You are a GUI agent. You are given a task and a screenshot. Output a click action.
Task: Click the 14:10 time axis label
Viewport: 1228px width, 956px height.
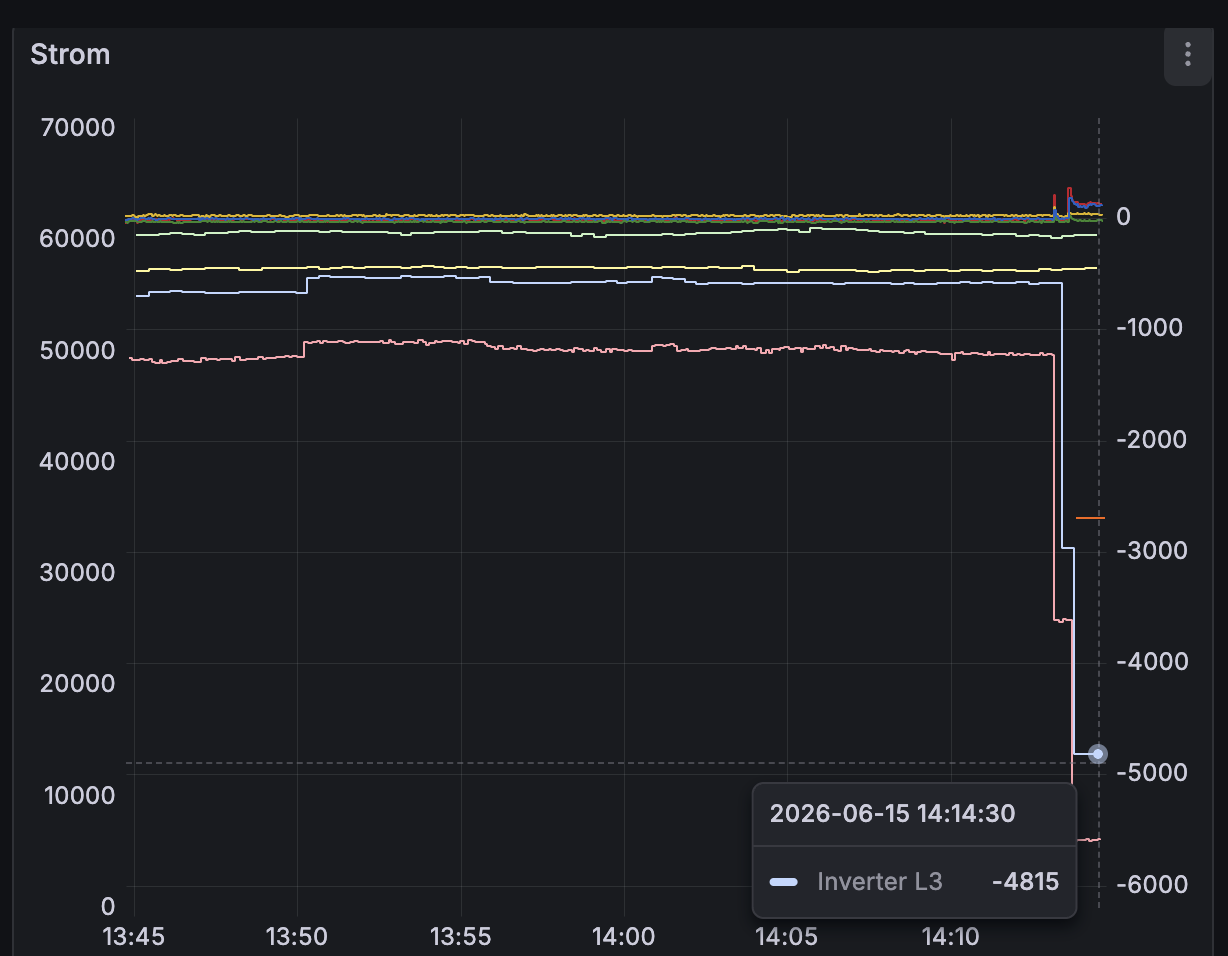click(x=950, y=937)
